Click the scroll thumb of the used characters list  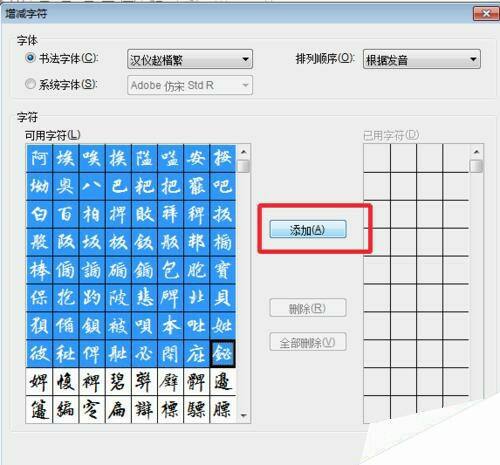[x=476, y=166]
